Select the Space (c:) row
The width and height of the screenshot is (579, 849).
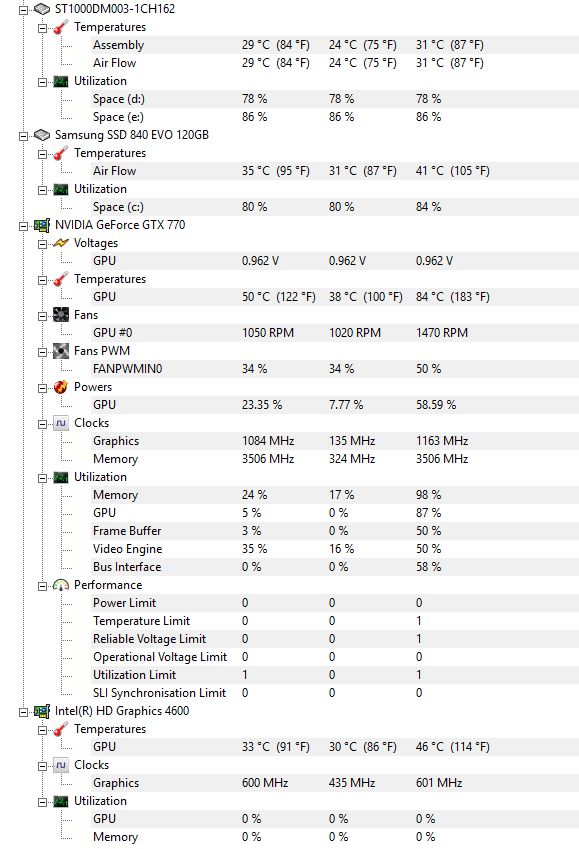pyautogui.click(x=335, y=207)
